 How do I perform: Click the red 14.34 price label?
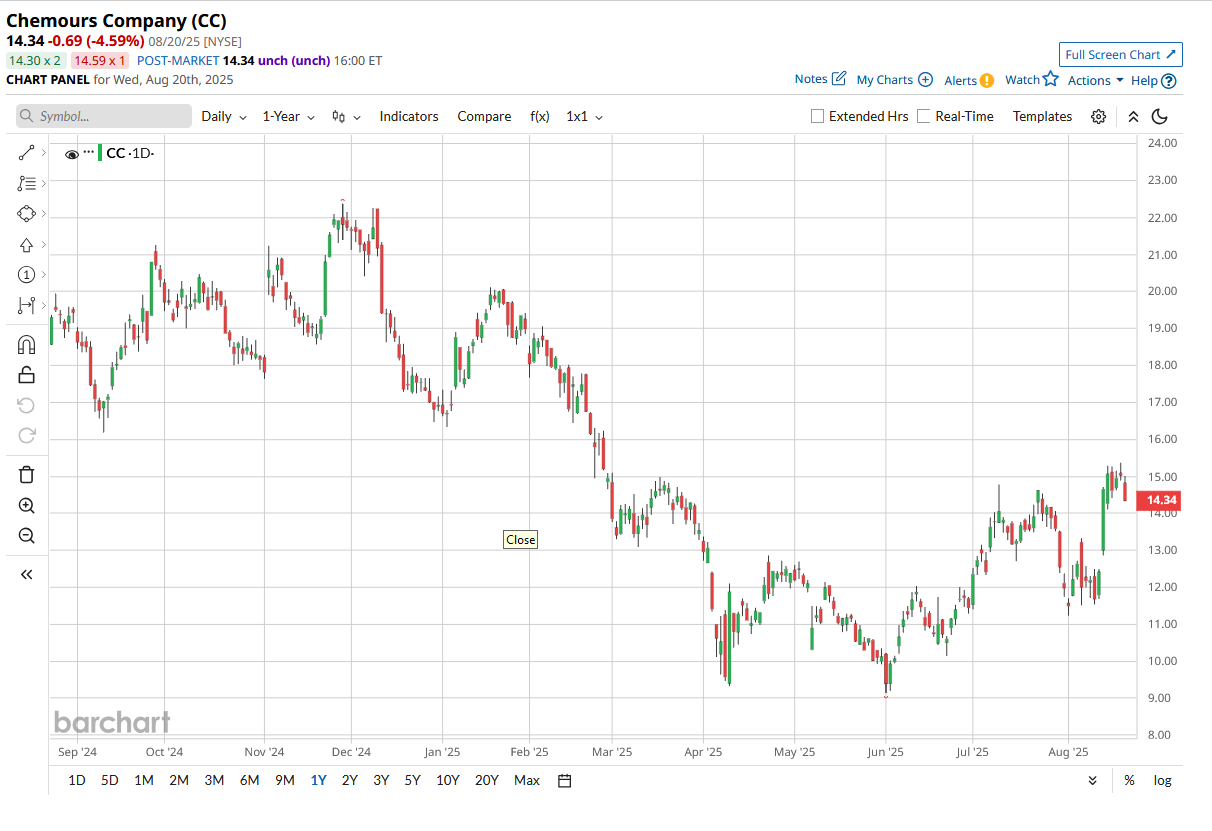click(1161, 500)
